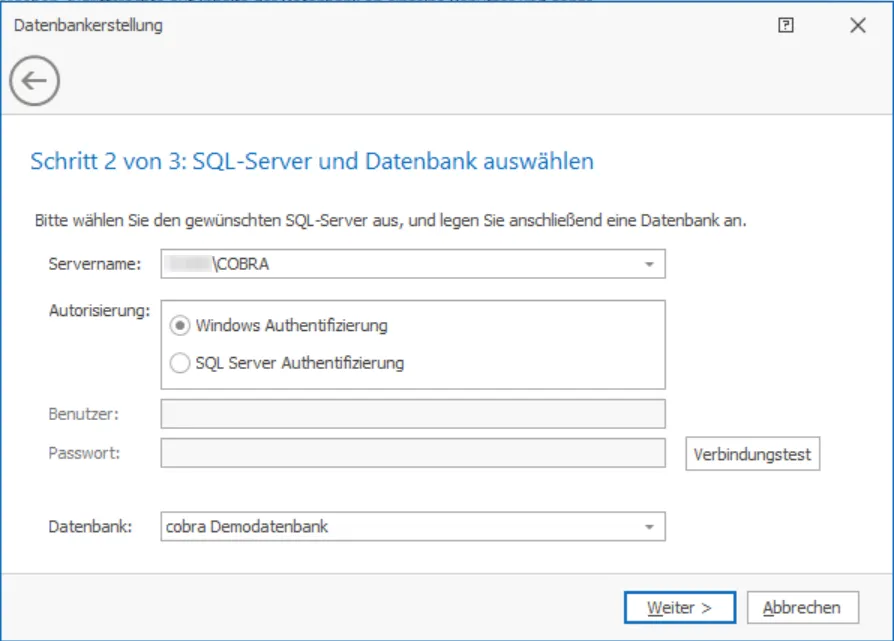The width and height of the screenshot is (894, 641).
Task: Click the "Datenbank:" label
Action: (x=90, y=526)
